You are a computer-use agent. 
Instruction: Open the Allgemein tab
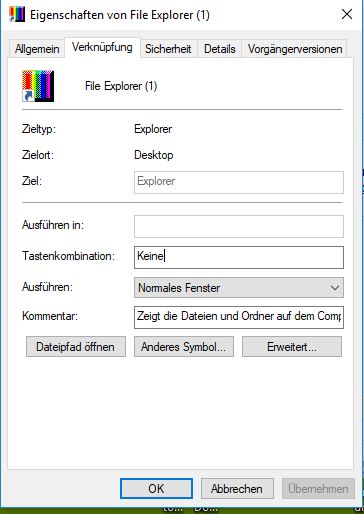coord(37,49)
